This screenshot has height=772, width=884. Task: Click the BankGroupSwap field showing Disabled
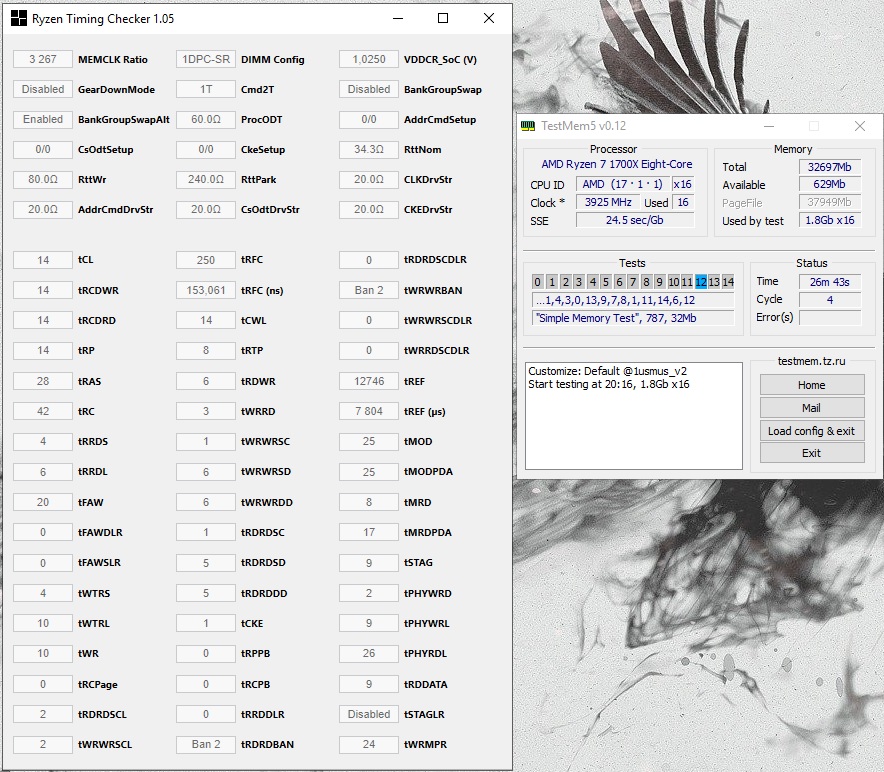(369, 89)
